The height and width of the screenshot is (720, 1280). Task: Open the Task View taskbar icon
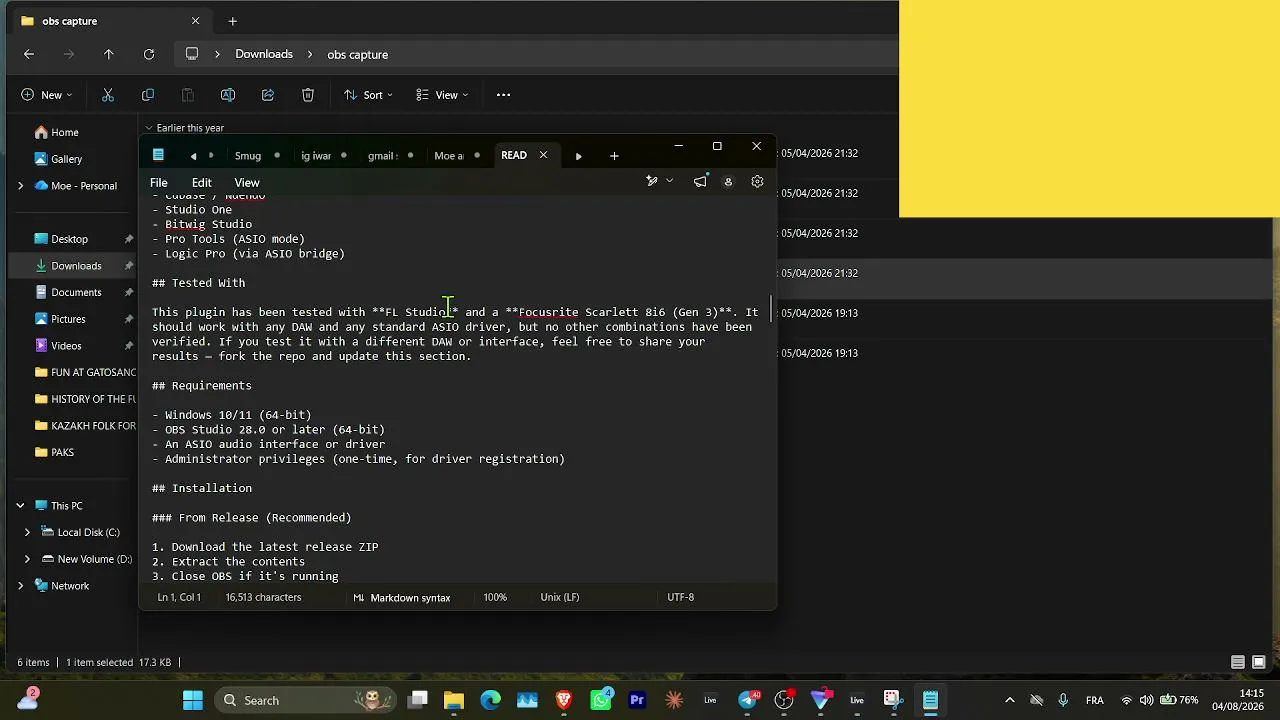click(x=418, y=700)
